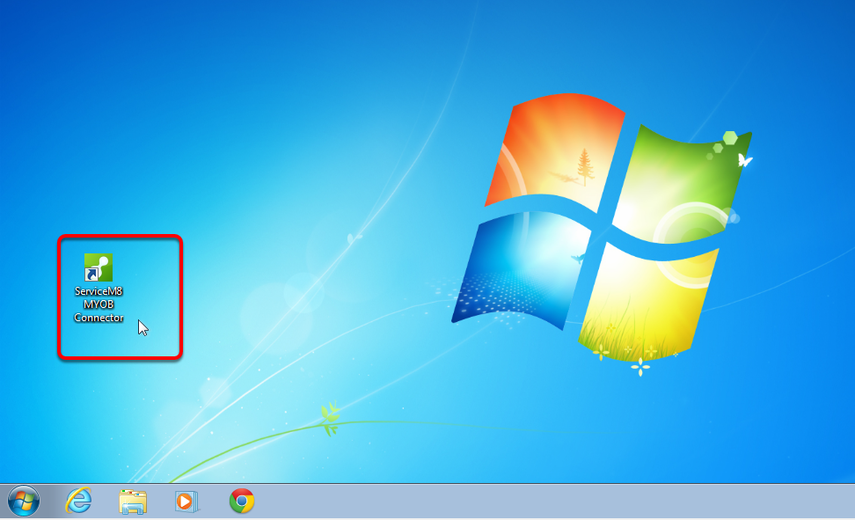This screenshot has width=855, height=520.
Task: Open Windows Explorer from the taskbar
Action: coord(133,501)
